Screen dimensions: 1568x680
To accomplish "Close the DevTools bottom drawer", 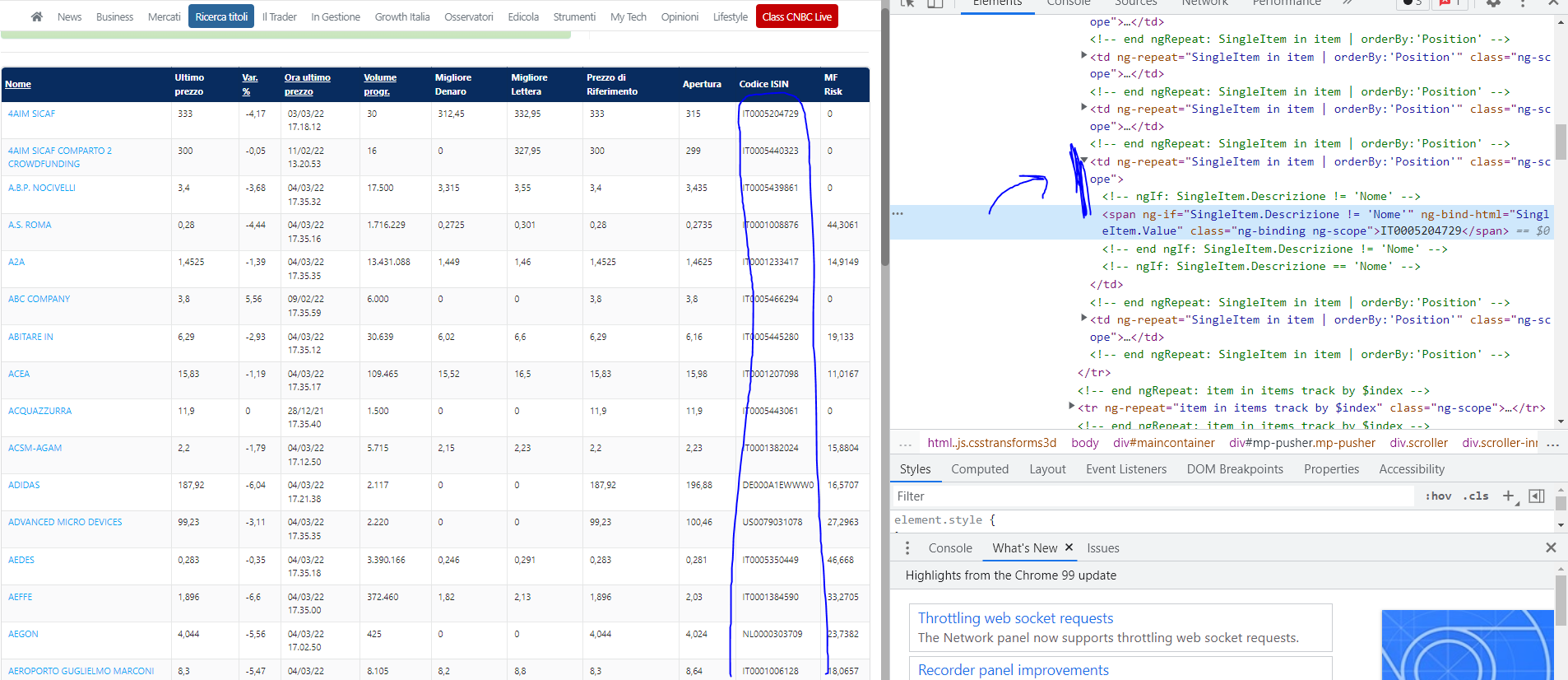I will coord(1551,547).
